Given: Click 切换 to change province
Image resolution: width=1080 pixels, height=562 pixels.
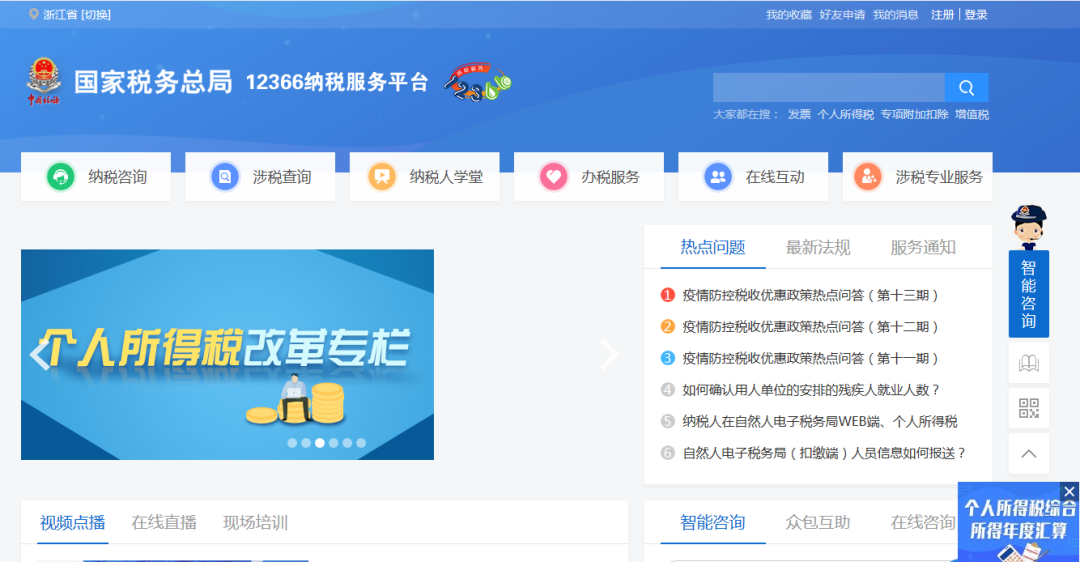Looking at the screenshot, I should tap(96, 14).
